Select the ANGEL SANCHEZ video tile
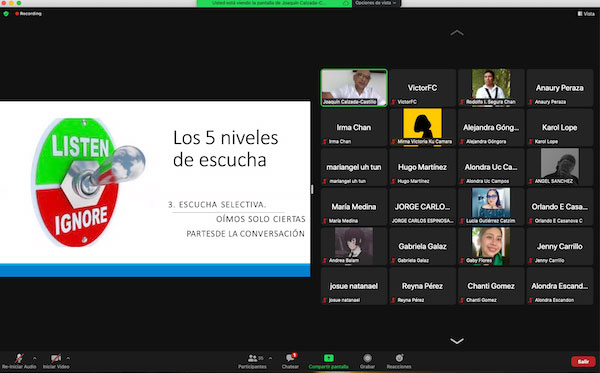Screen dimensions: 600x373 click(560, 167)
